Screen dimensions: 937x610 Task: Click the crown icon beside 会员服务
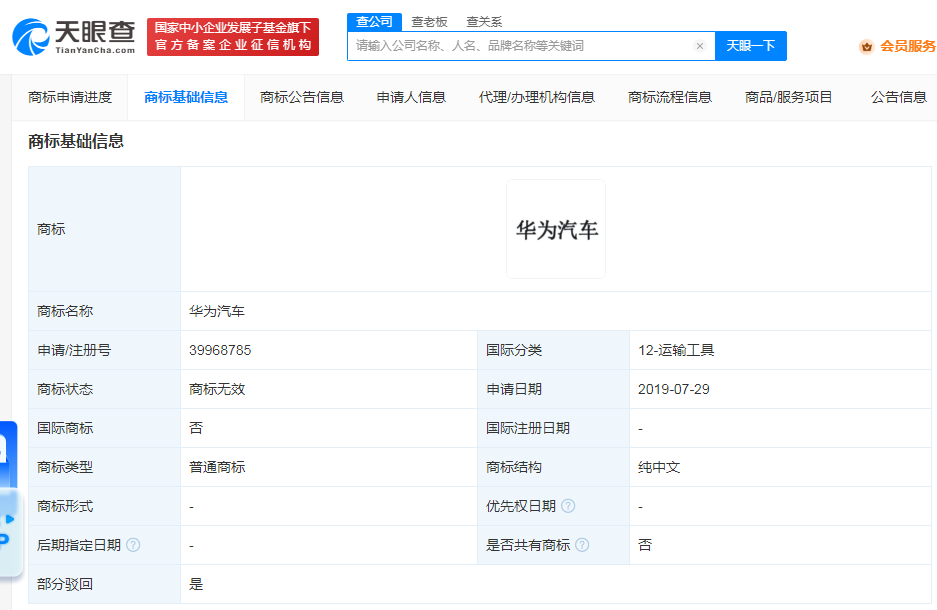pos(866,47)
